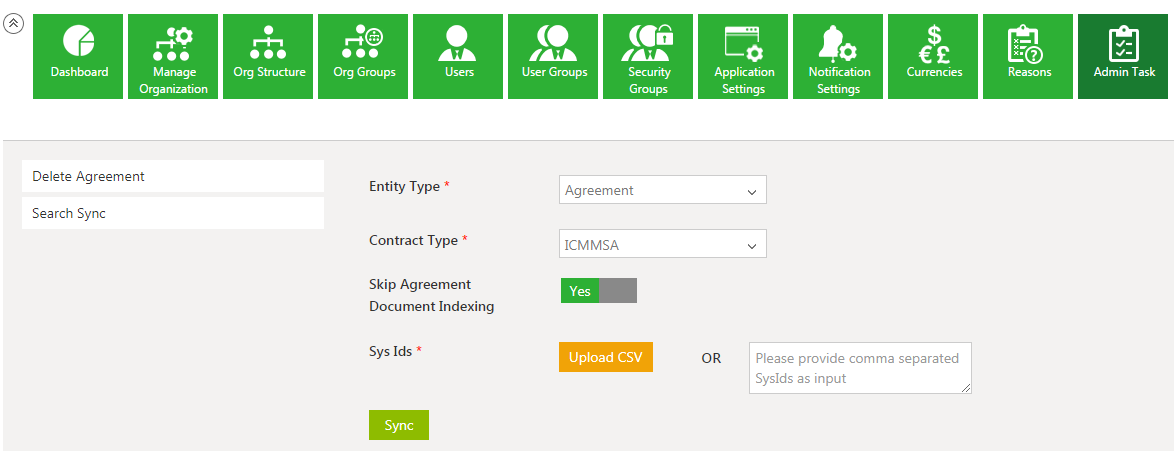Open the Security Groups tile

pos(649,56)
